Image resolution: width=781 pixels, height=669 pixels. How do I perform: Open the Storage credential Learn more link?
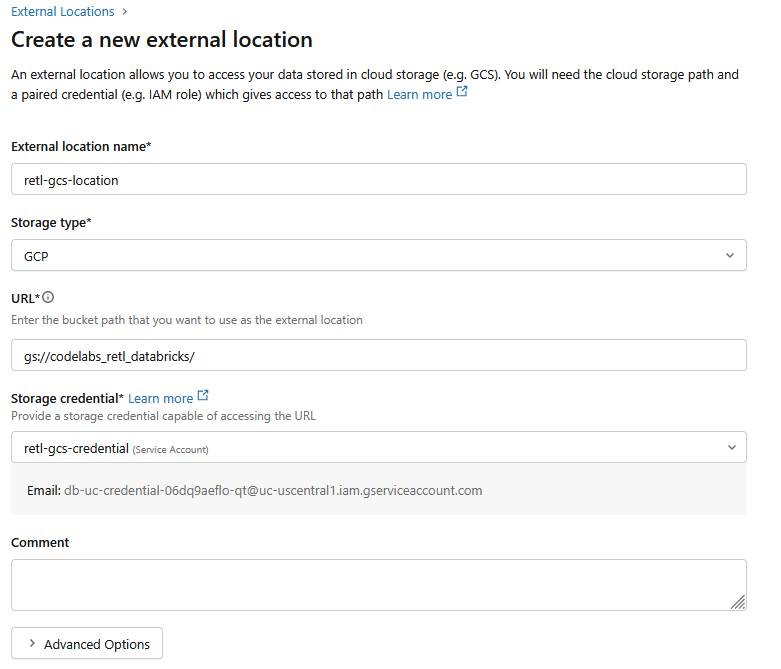click(160, 398)
